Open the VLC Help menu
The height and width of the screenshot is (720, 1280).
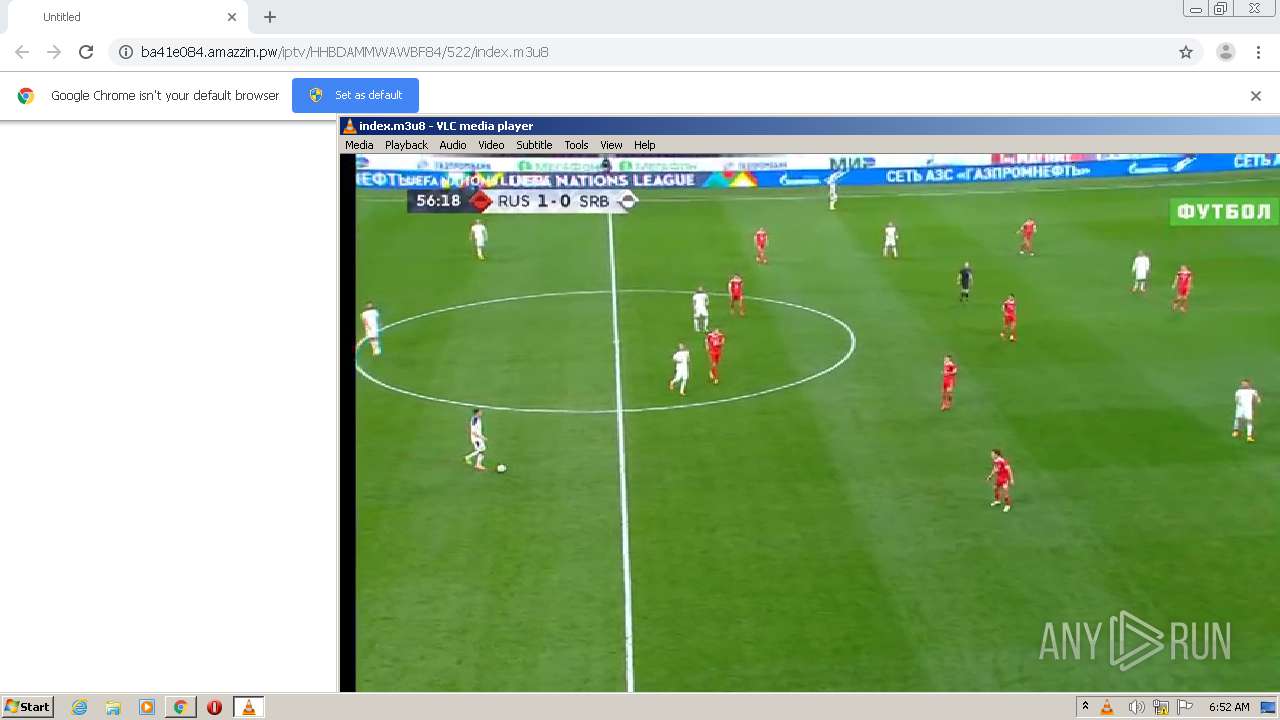pos(645,145)
